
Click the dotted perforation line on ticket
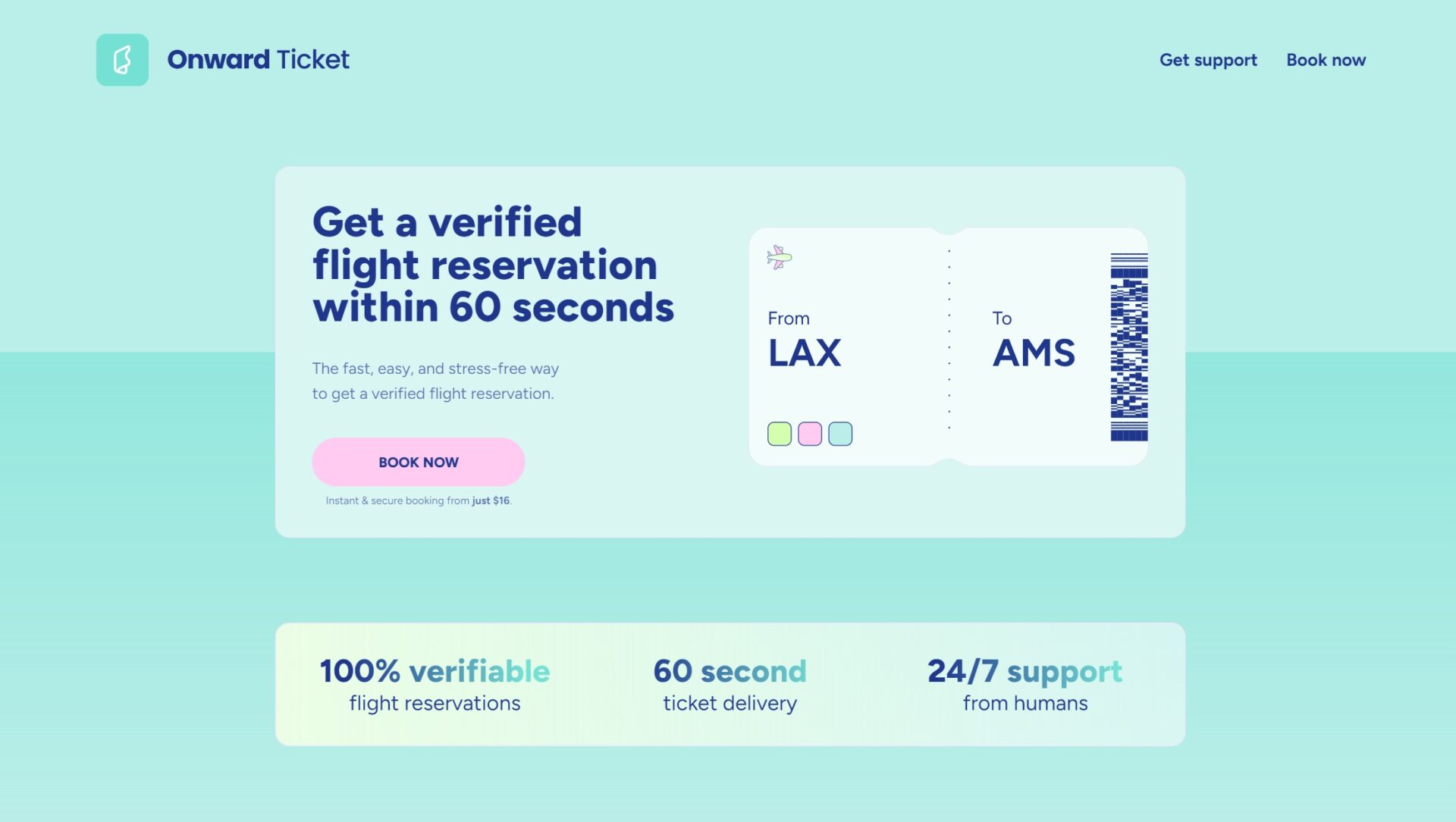[x=949, y=341]
